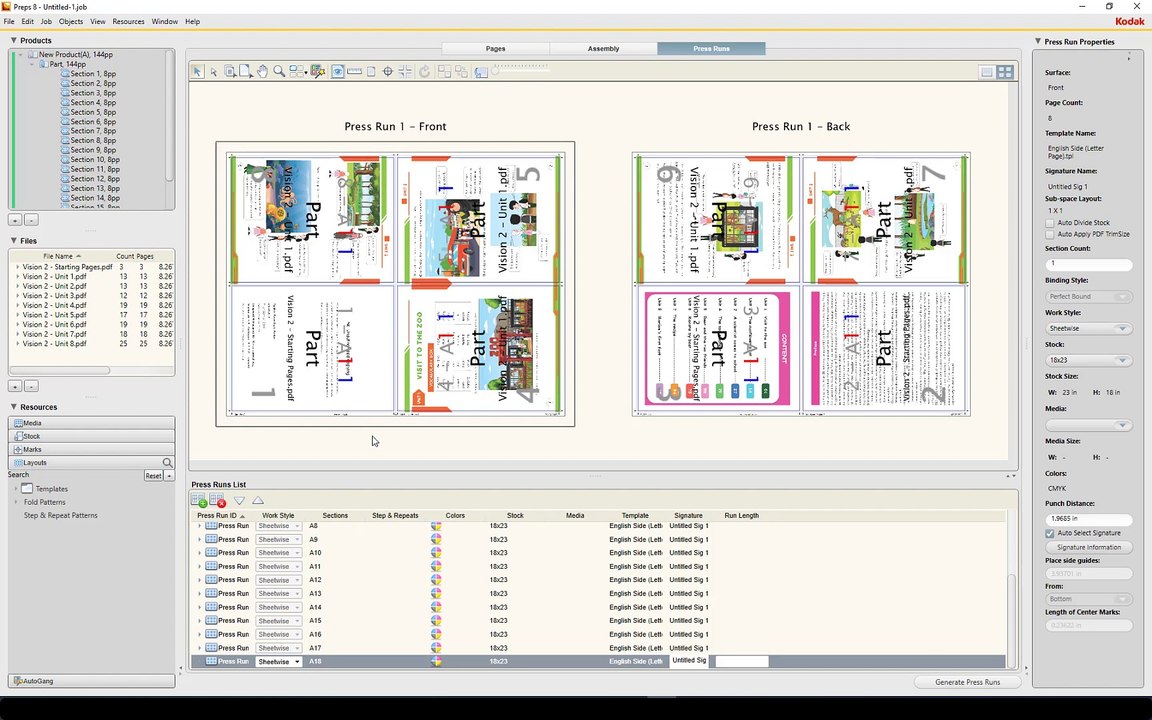Click Press Run 1 Front sheet thumbnail
This screenshot has width=1152, height=720.
click(395, 284)
